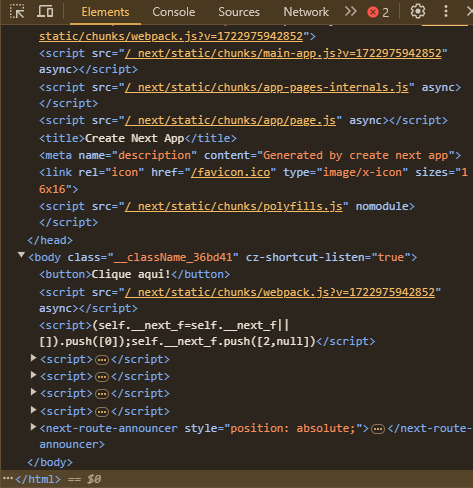Open the three-dot customize DevTools menu

[446, 12]
